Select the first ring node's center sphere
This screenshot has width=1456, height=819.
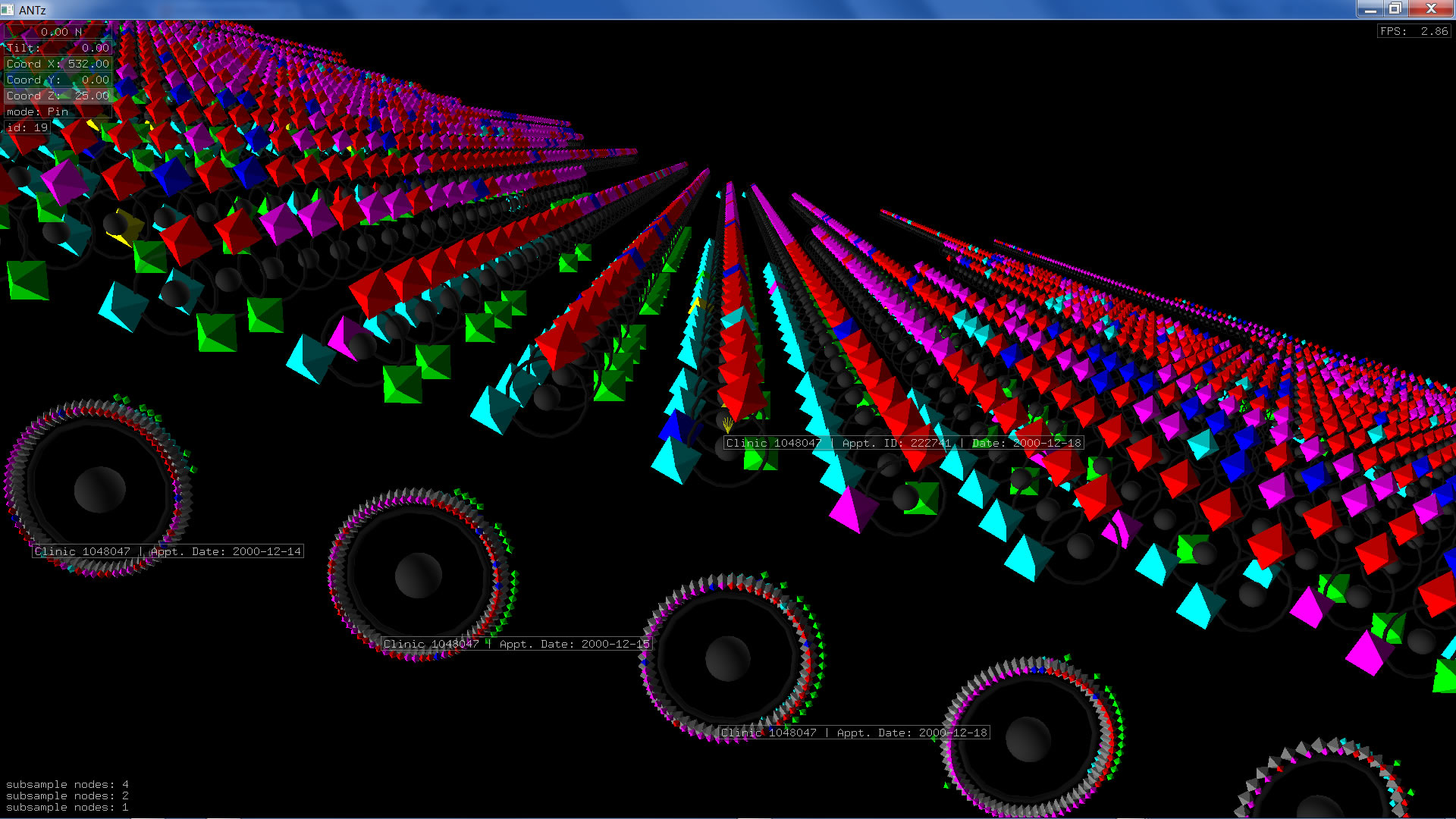coord(99,489)
